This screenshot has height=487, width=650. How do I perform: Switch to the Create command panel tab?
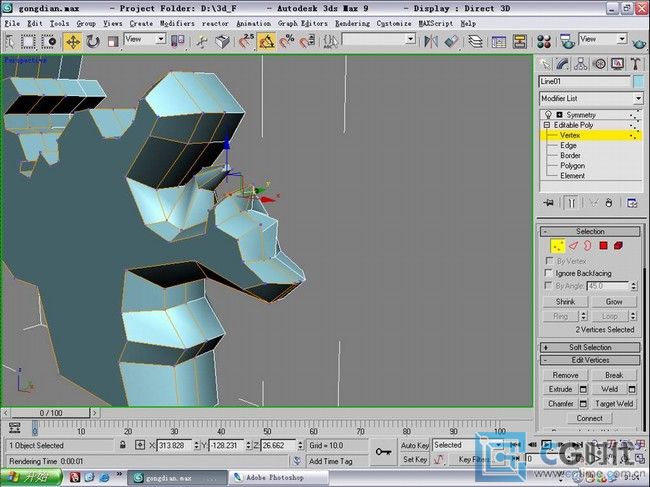click(x=544, y=64)
